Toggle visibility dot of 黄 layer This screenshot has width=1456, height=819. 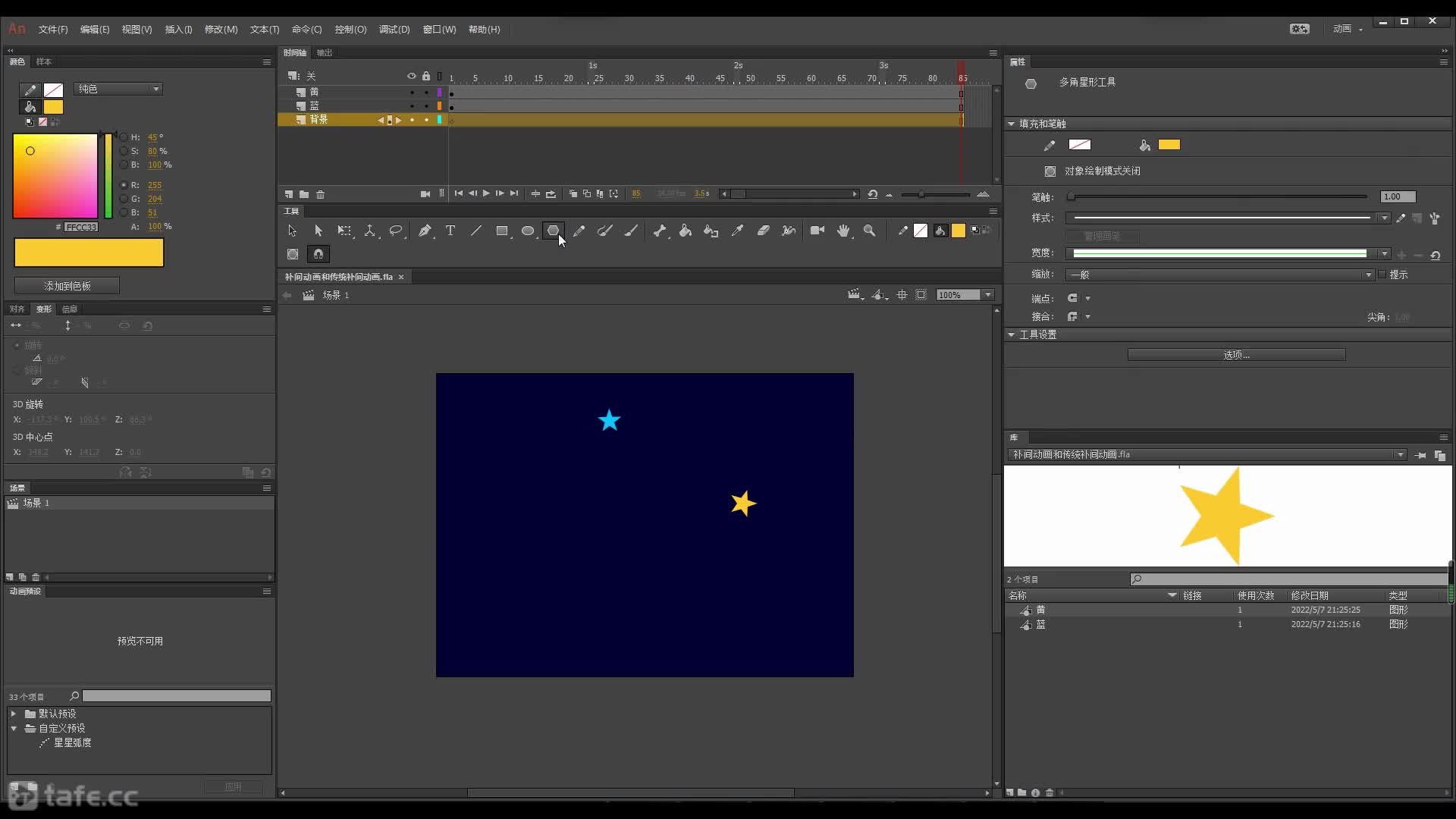tap(412, 93)
